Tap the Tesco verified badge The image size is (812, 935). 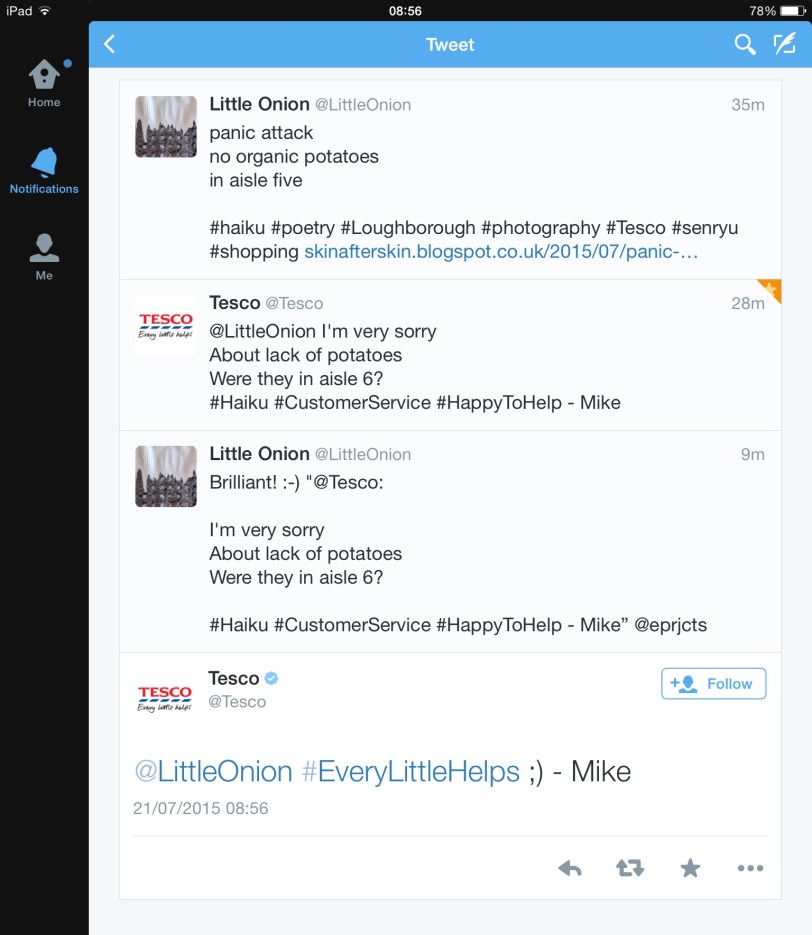(x=271, y=678)
